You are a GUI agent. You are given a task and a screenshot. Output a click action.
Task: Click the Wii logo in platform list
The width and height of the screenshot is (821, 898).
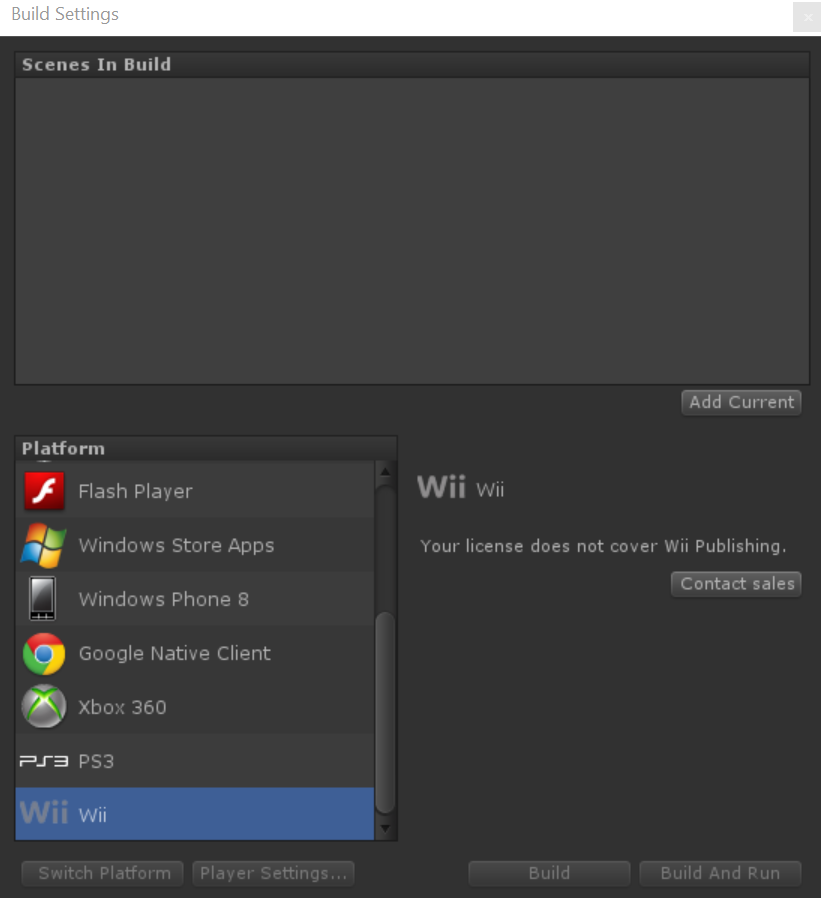[x=44, y=813]
